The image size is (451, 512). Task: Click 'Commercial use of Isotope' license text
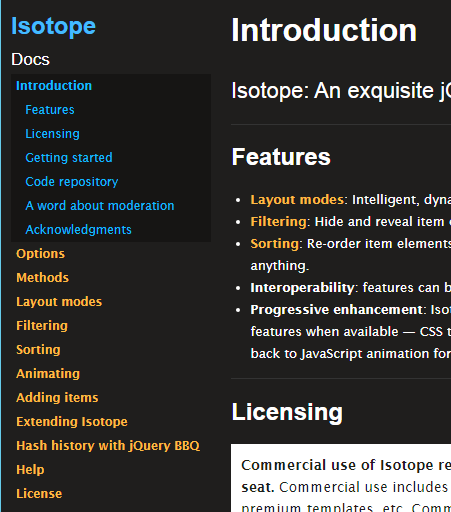pos(337,465)
